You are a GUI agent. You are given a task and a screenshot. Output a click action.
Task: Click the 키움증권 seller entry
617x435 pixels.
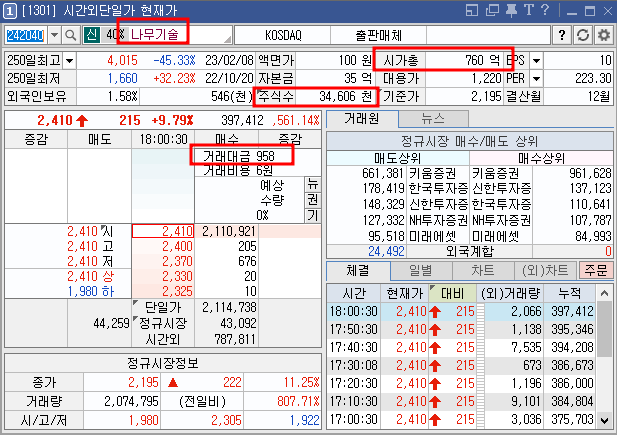(433, 173)
